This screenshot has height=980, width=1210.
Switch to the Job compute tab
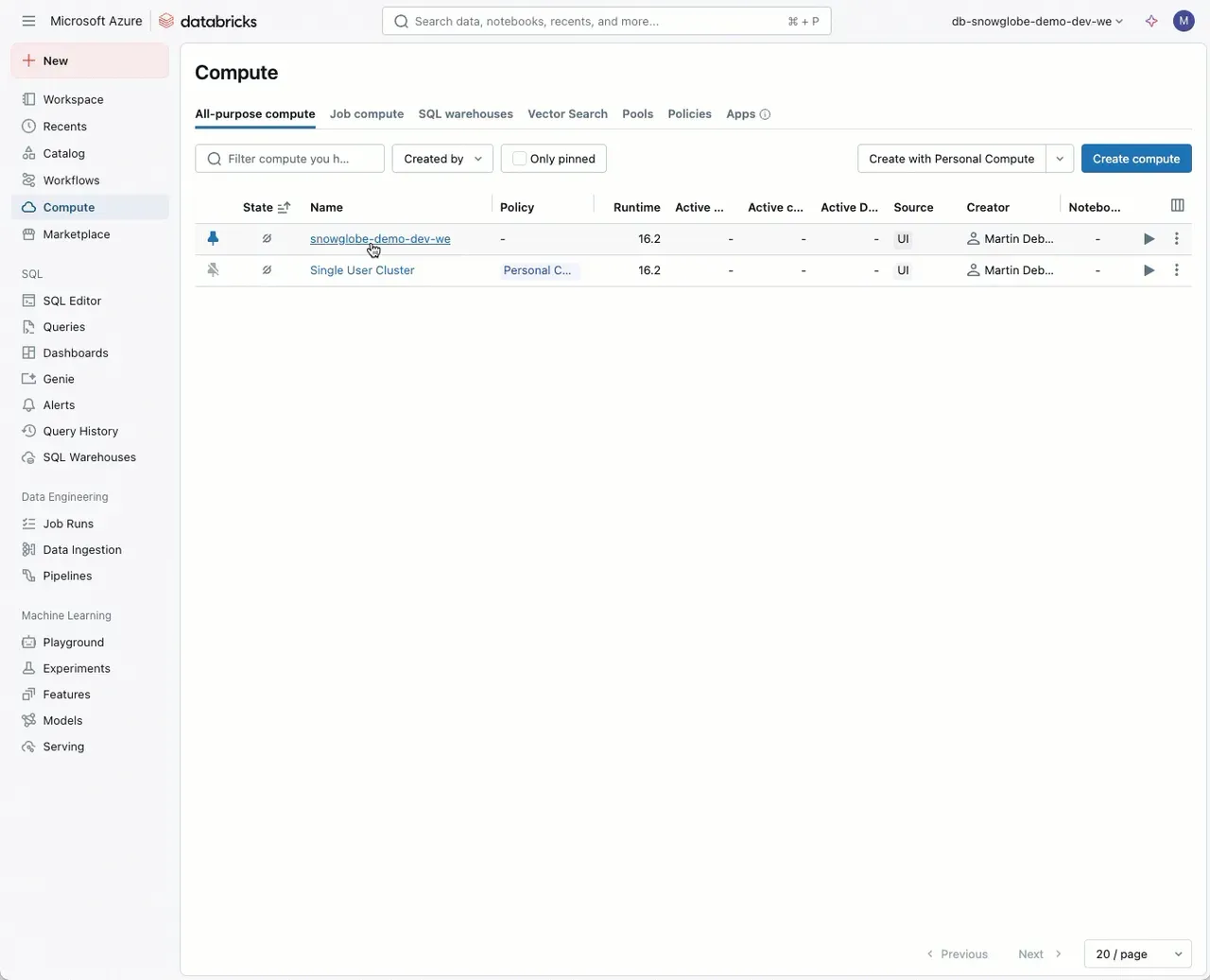click(x=367, y=114)
